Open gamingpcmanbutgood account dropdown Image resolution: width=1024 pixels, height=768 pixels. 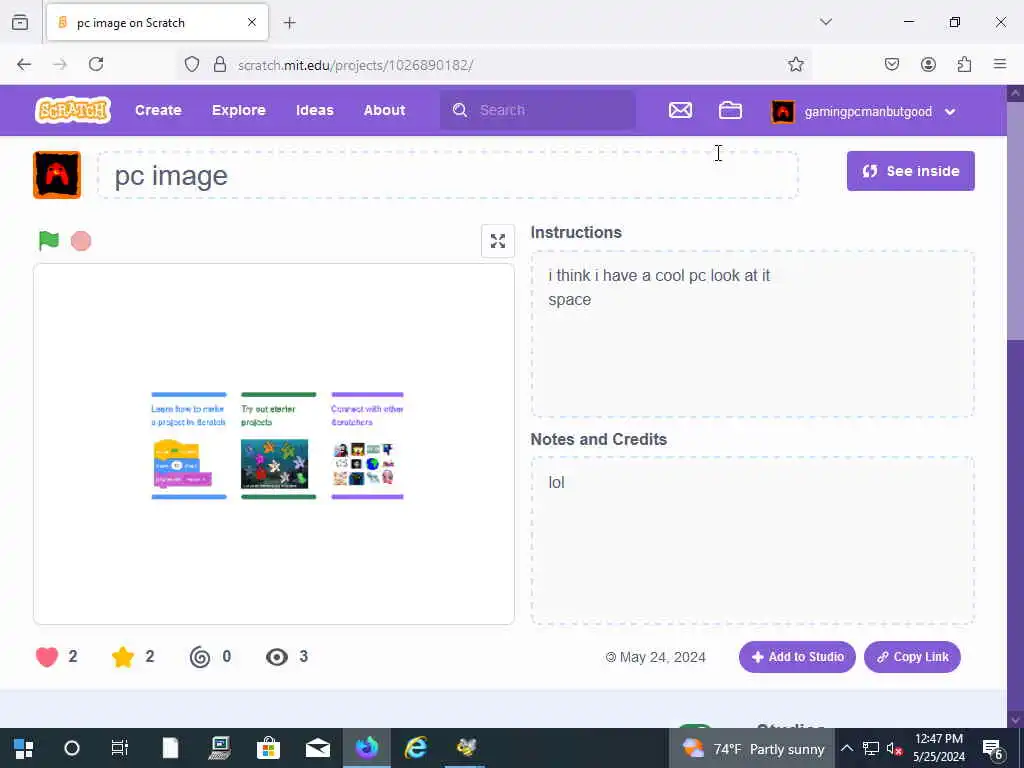tap(950, 112)
